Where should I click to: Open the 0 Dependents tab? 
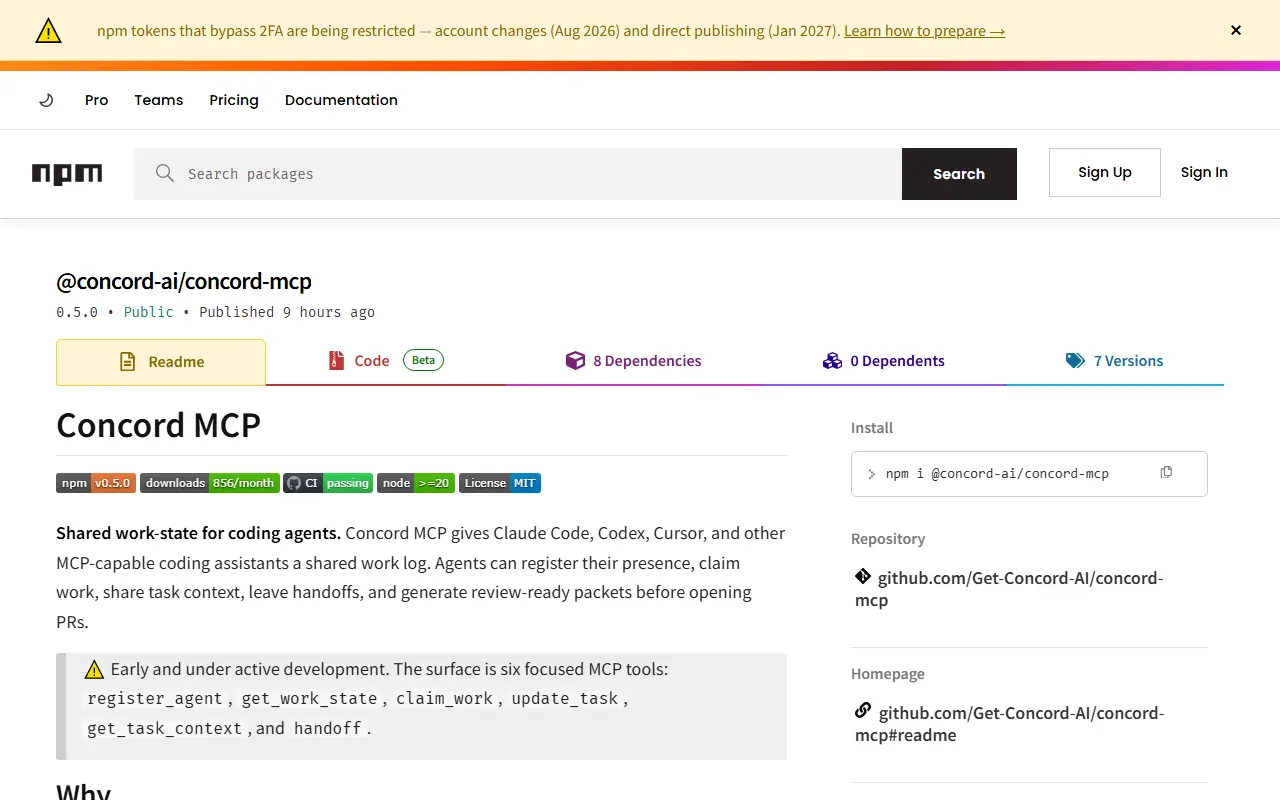[884, 361]
